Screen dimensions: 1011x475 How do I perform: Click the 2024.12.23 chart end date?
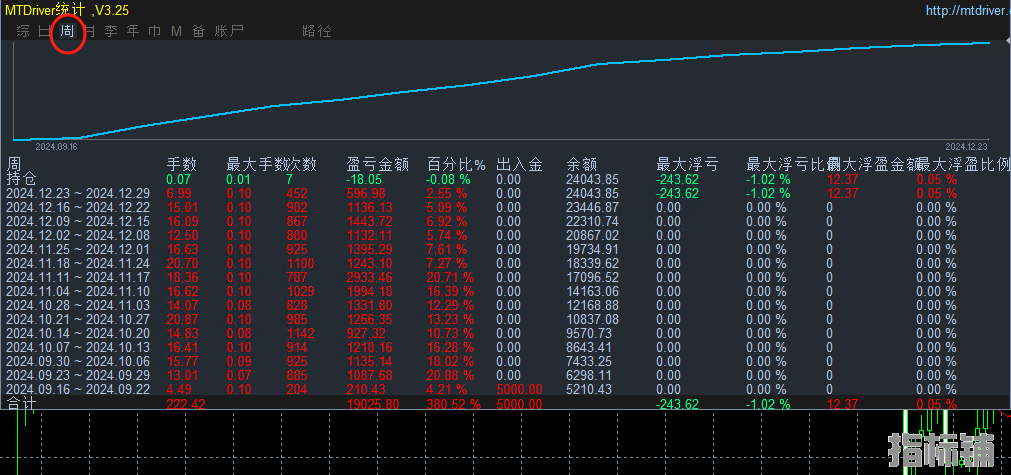point(966,146)
